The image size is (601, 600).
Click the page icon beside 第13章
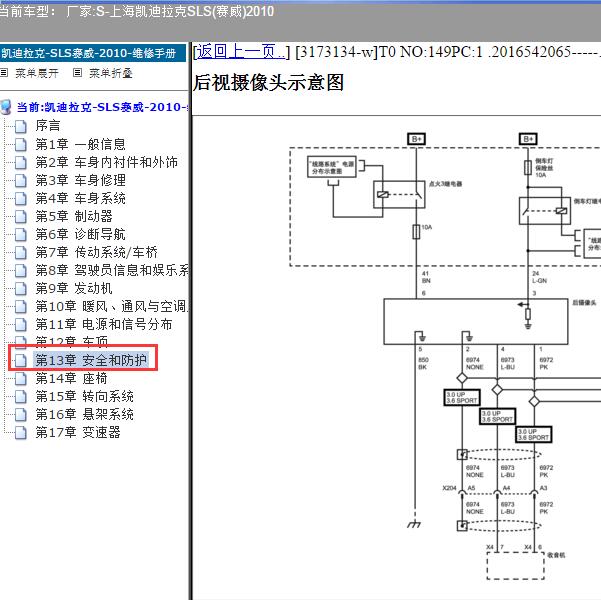(21, 360)
